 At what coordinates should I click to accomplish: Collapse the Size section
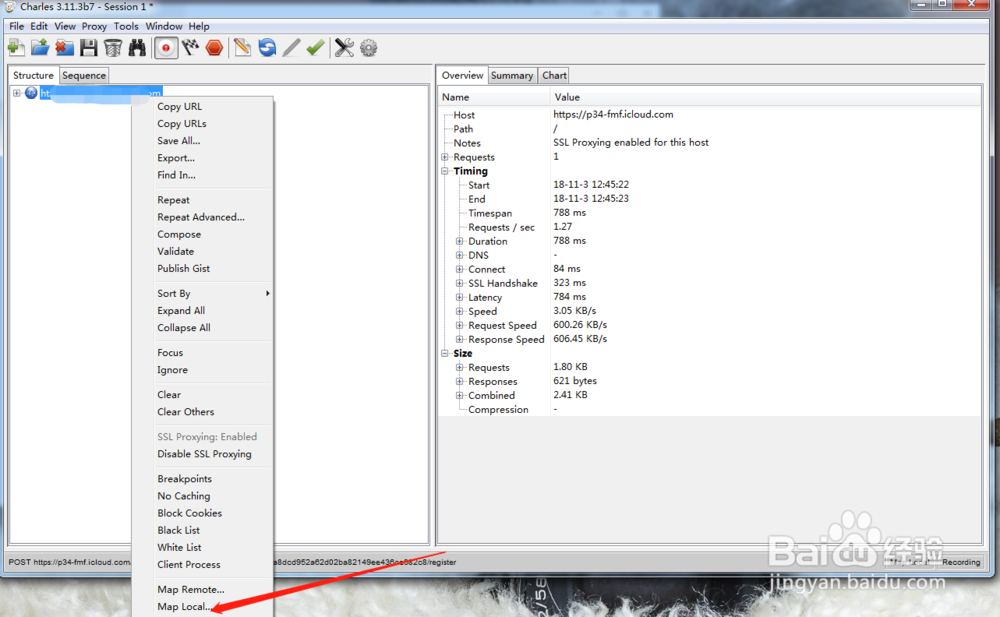pyautogui.click(x=445, y=353)
